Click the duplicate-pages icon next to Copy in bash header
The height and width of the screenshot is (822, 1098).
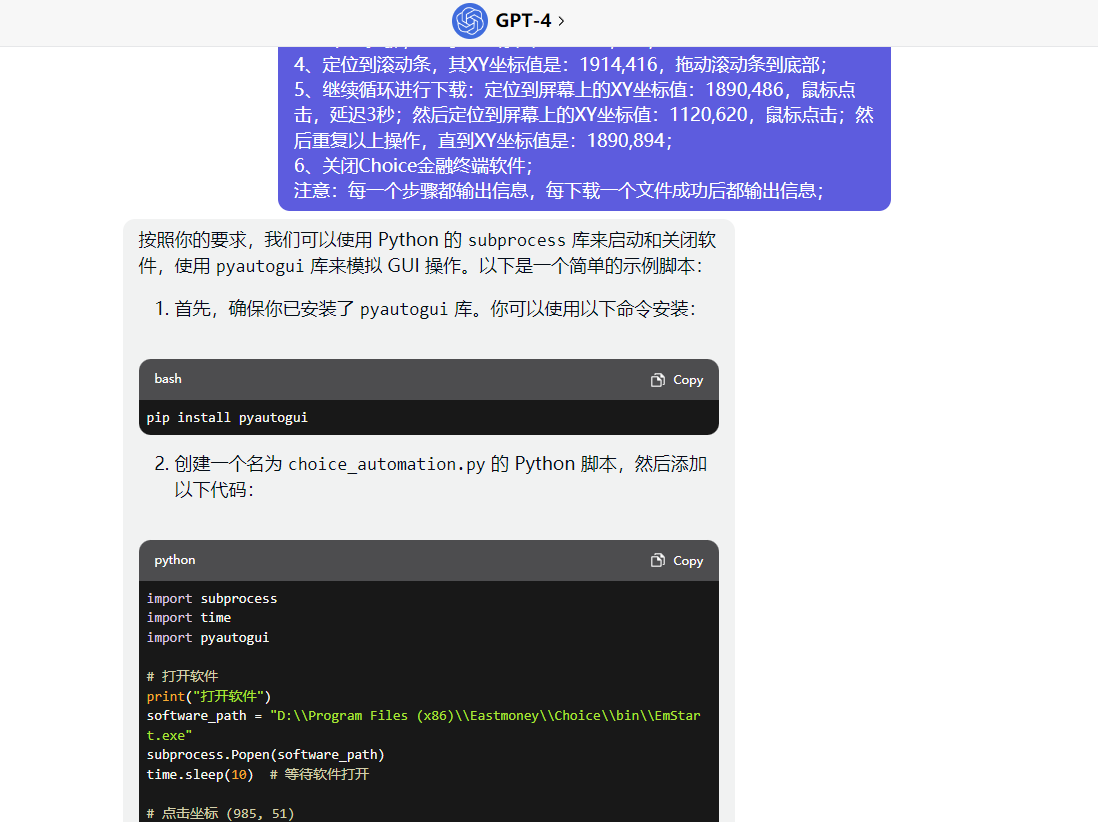(x=656, y=379)
